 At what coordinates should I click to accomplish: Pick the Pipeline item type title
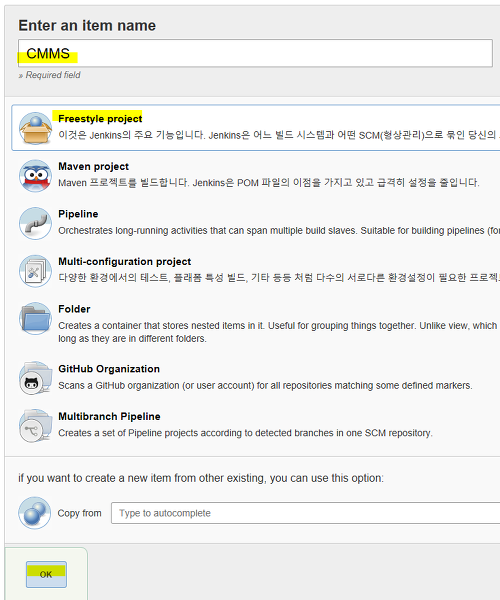78,214
